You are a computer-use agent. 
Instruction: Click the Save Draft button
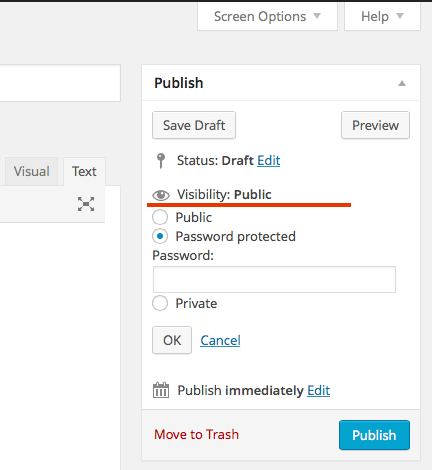click(x=194, y=125)
